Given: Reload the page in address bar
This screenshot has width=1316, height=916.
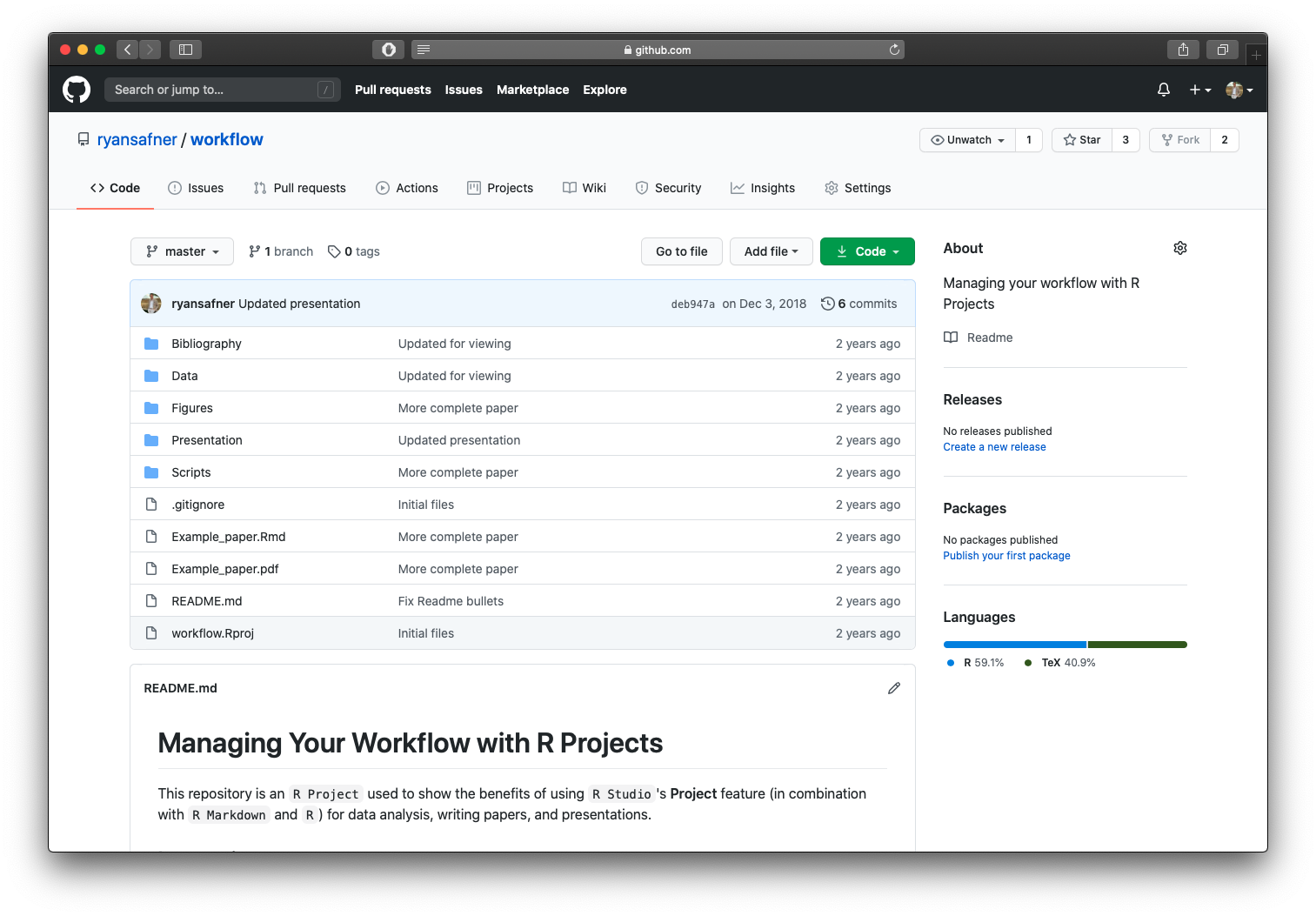Looking at the screenshot, I should [893, 50].
